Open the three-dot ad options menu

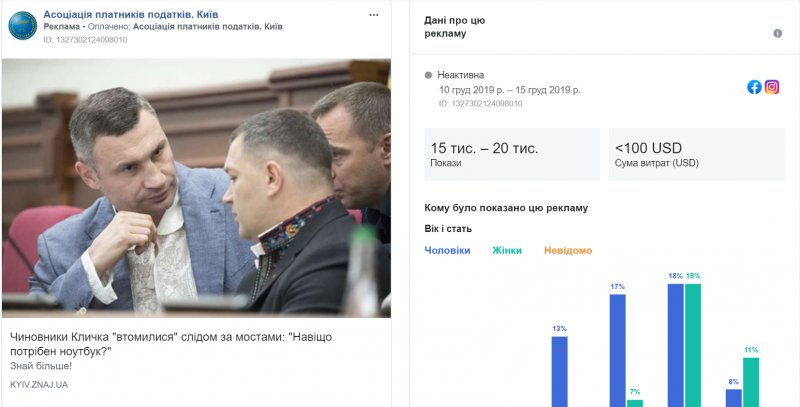373,16
